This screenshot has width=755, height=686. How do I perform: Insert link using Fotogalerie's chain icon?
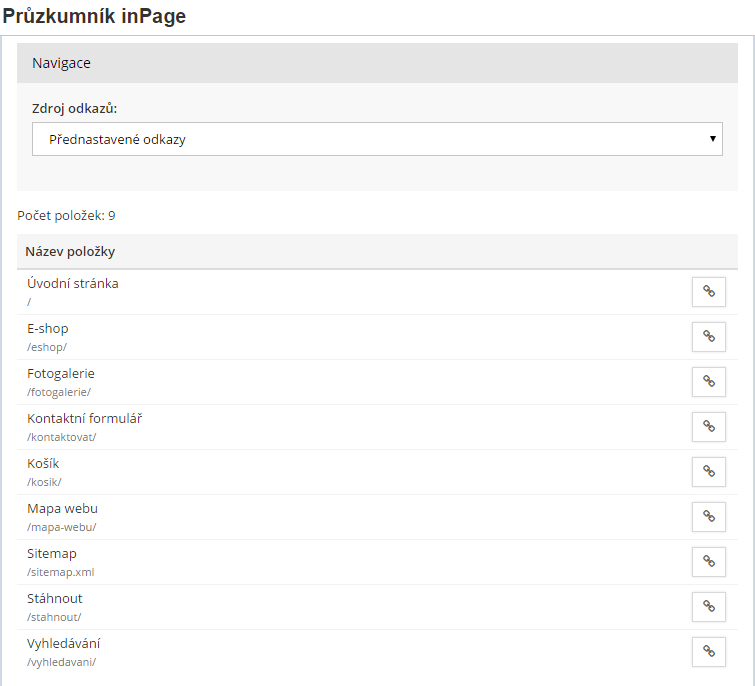point(708,381)
